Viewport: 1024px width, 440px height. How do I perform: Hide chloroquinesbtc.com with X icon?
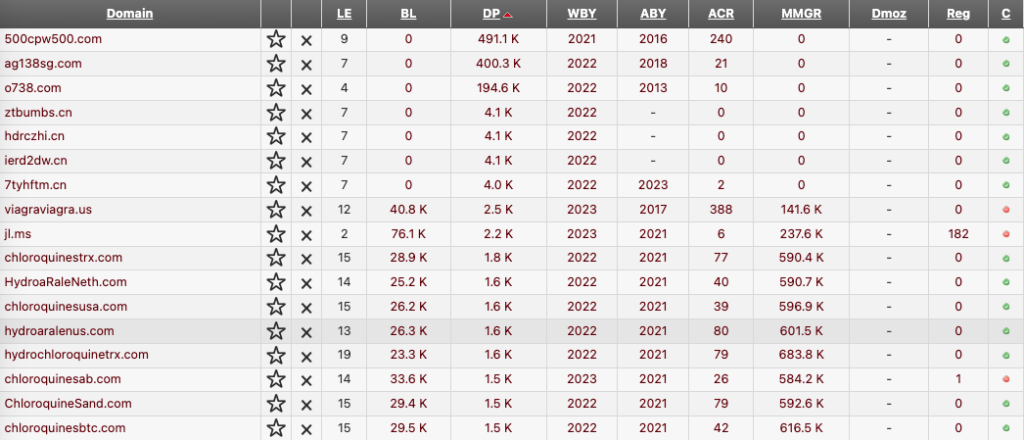click(x=306, y=429)
